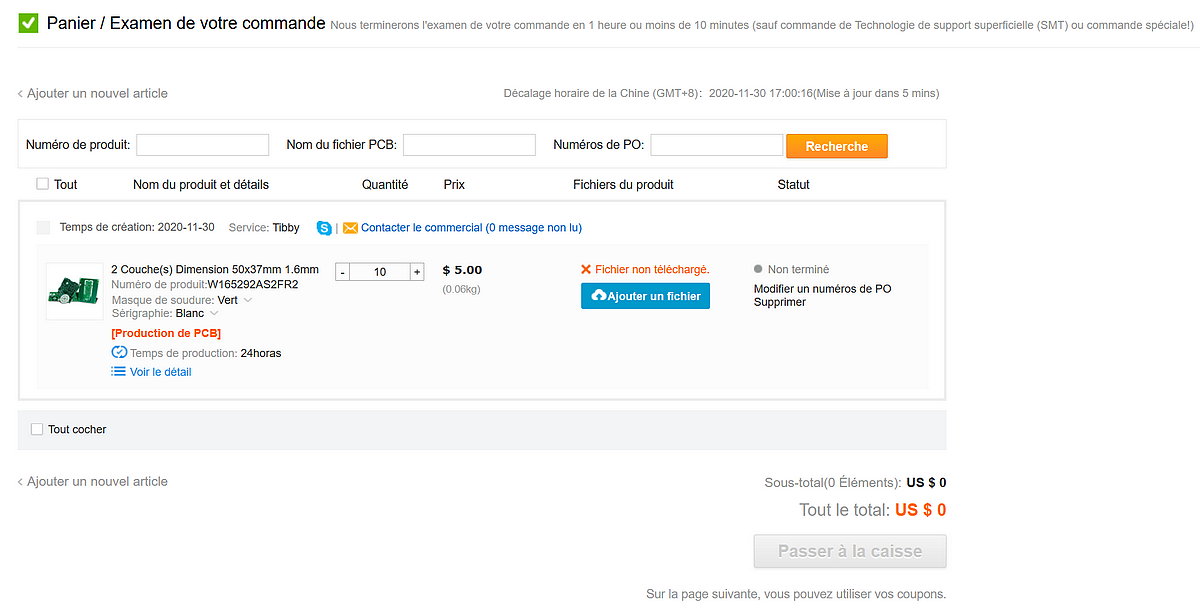Click 'Supprimer' to remove the item

pyautogui.click(x=780, y=302)
